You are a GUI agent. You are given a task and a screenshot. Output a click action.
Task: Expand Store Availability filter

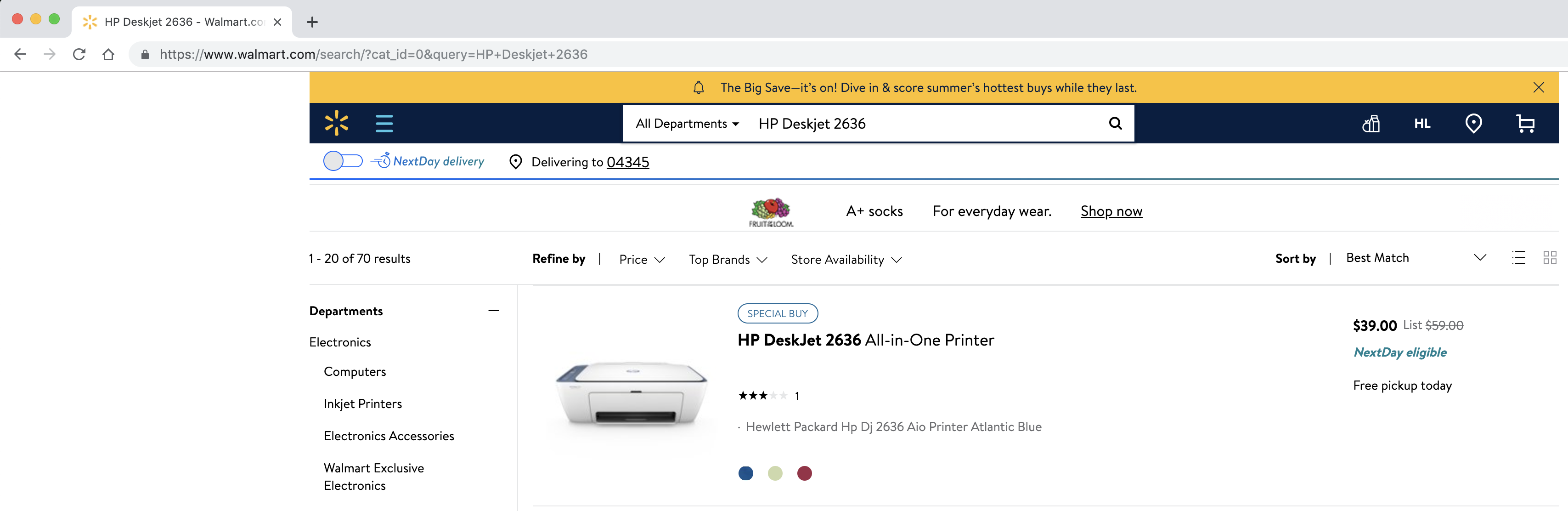(846, 260)
